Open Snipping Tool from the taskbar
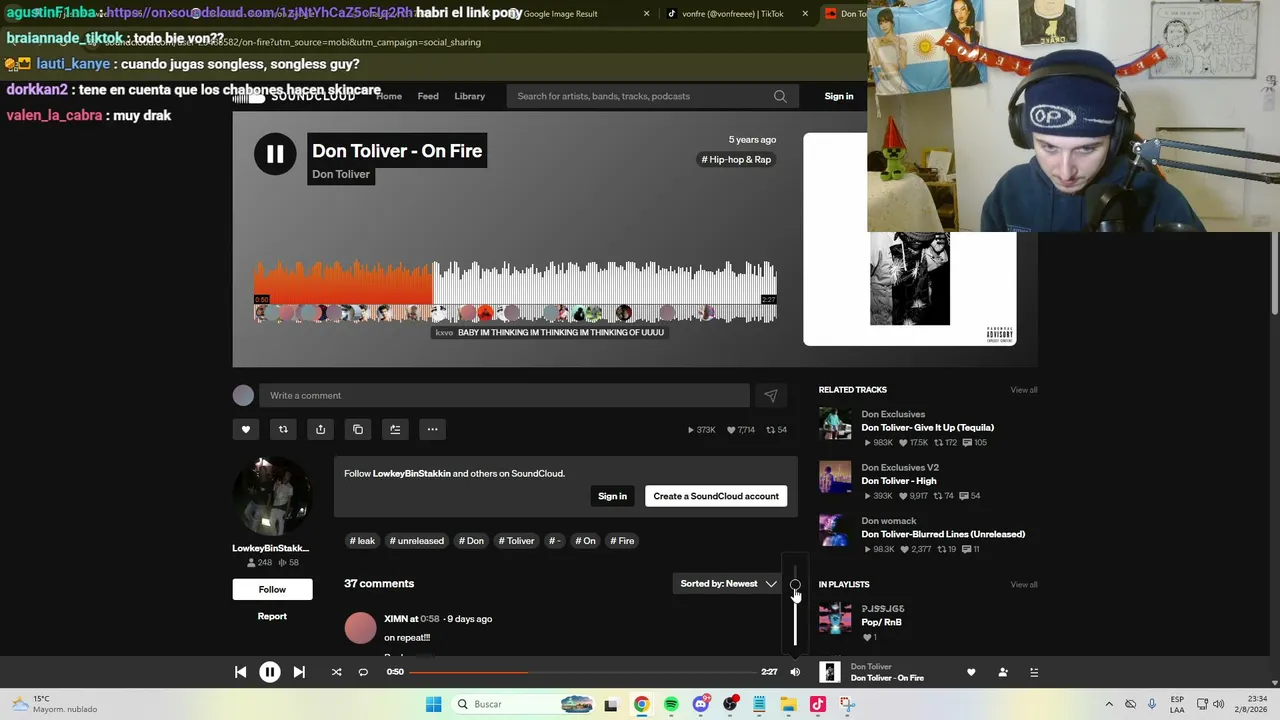 pos(847,704)
